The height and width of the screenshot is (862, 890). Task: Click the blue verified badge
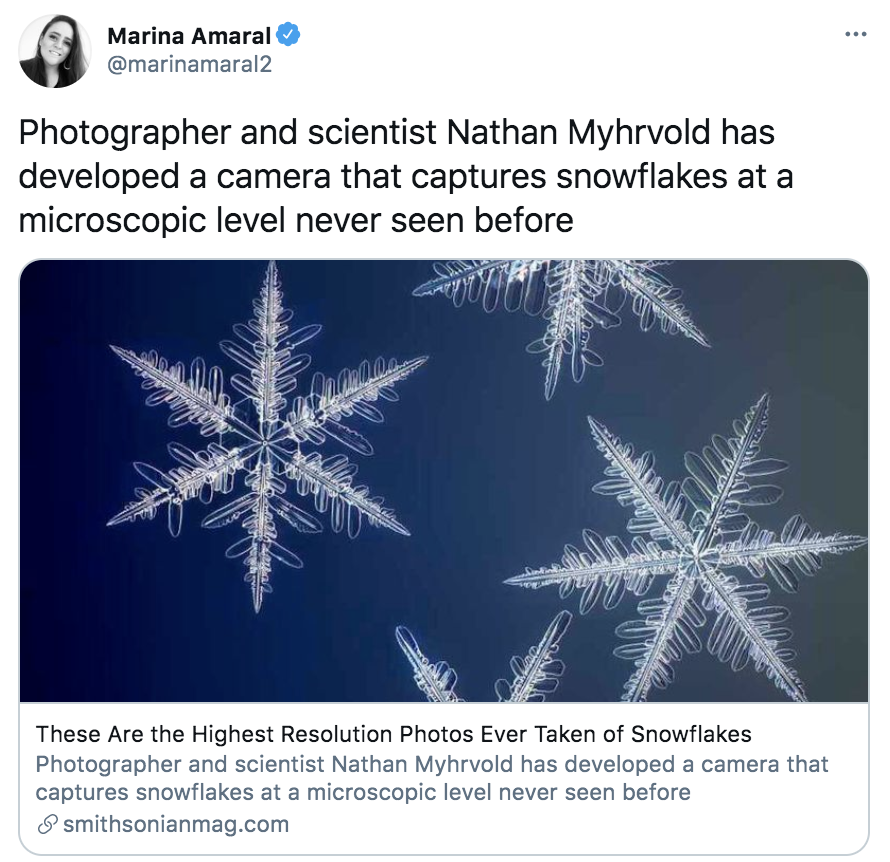pos(289,36)
